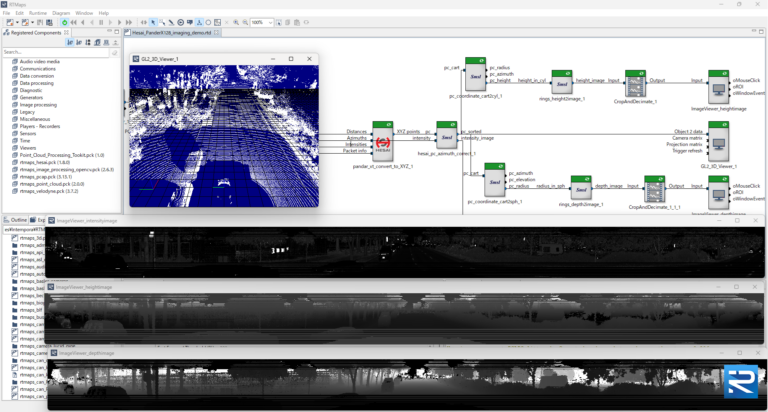Open the Window menu
The image size is (768, 412).
[x=84, y=13]
